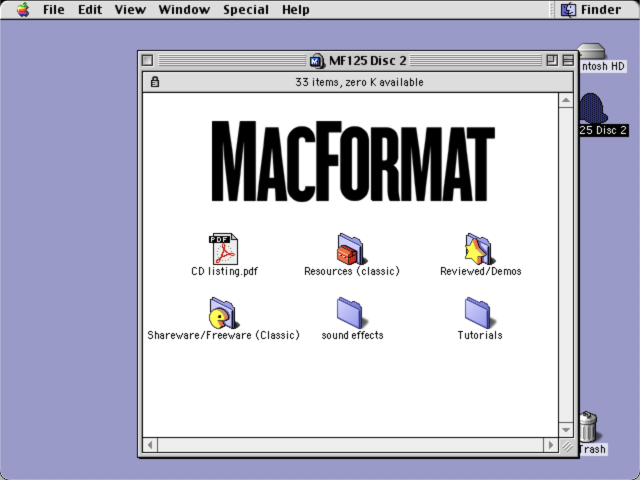Click the window close box

point(148,60)
